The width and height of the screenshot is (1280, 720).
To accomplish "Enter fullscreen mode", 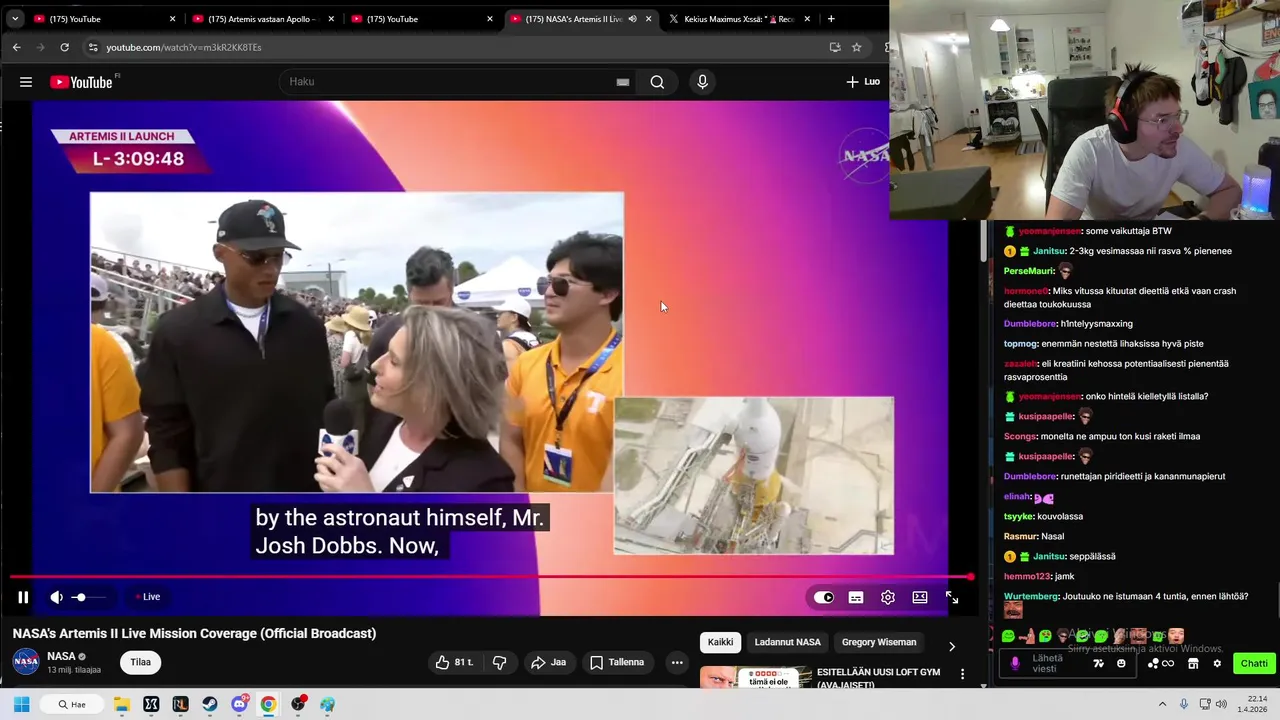I will coord(952,597).
